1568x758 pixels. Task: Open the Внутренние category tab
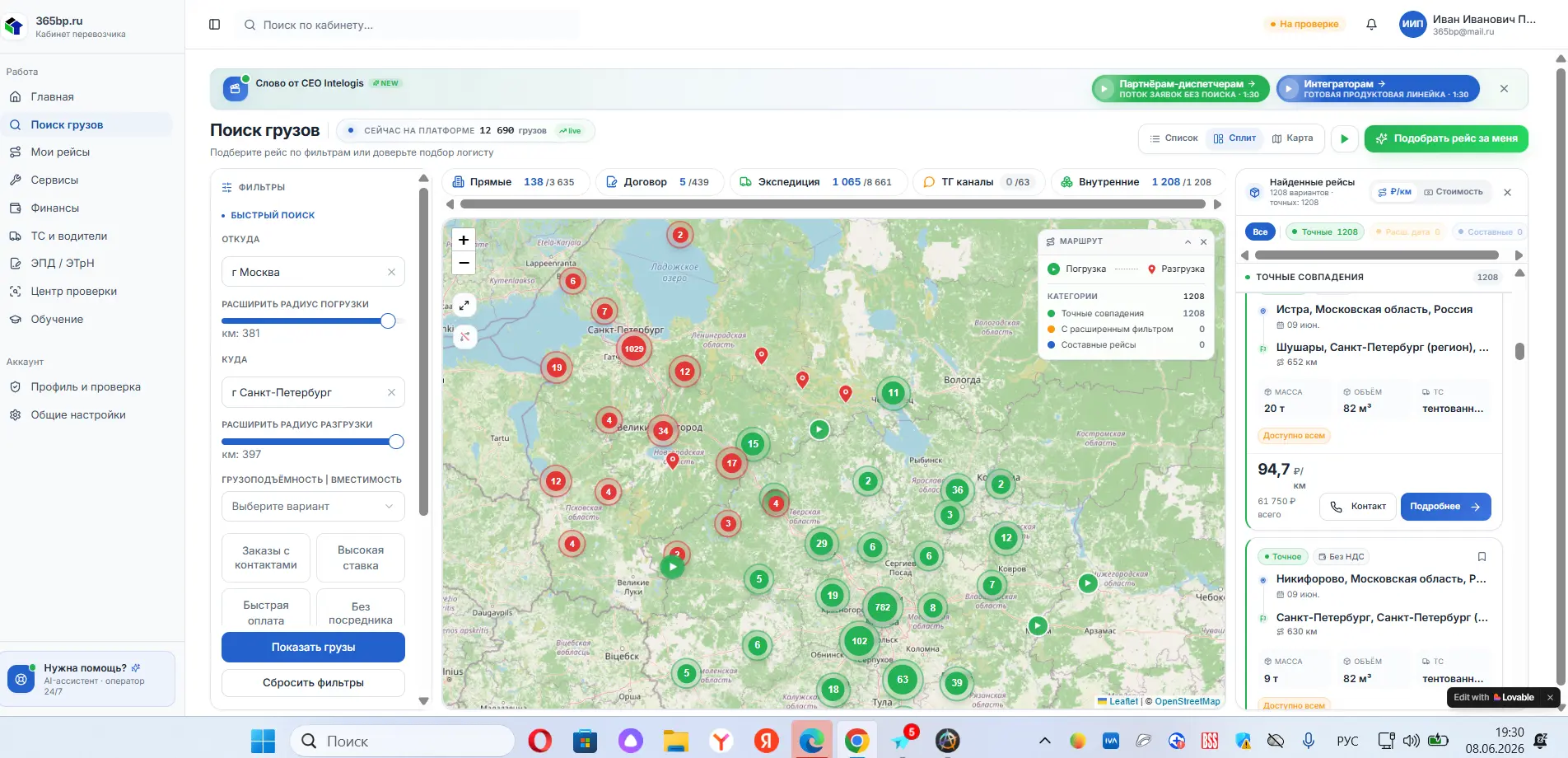point(1137,182)
